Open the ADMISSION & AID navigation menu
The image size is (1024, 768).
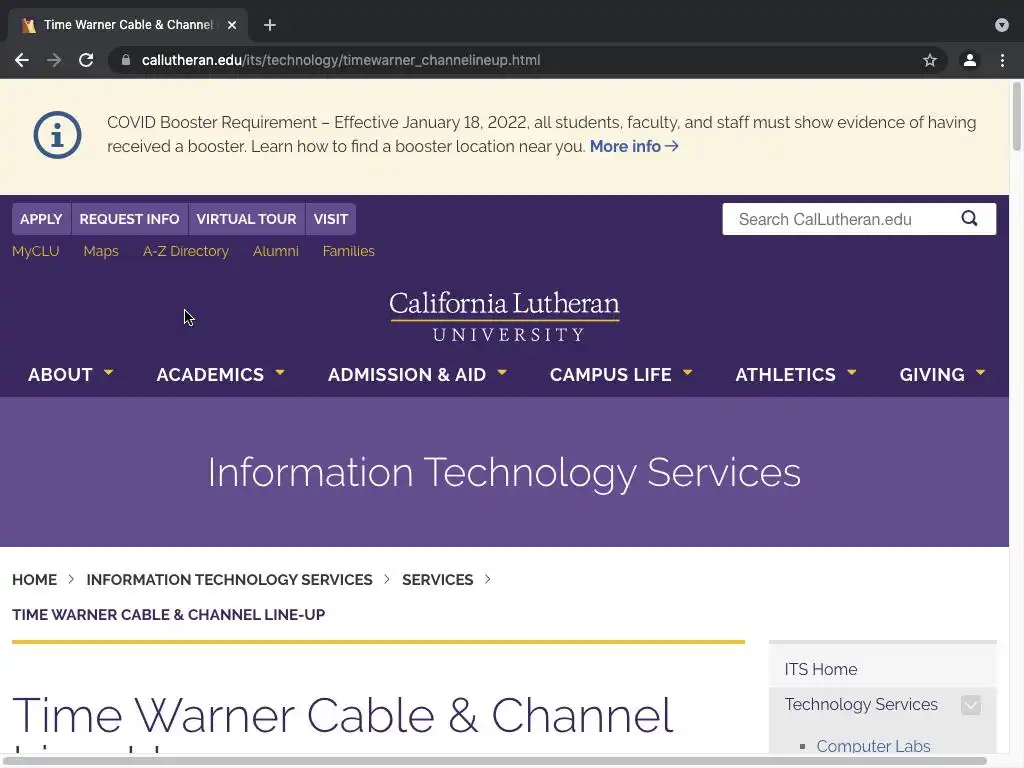(x=407, y=375)
